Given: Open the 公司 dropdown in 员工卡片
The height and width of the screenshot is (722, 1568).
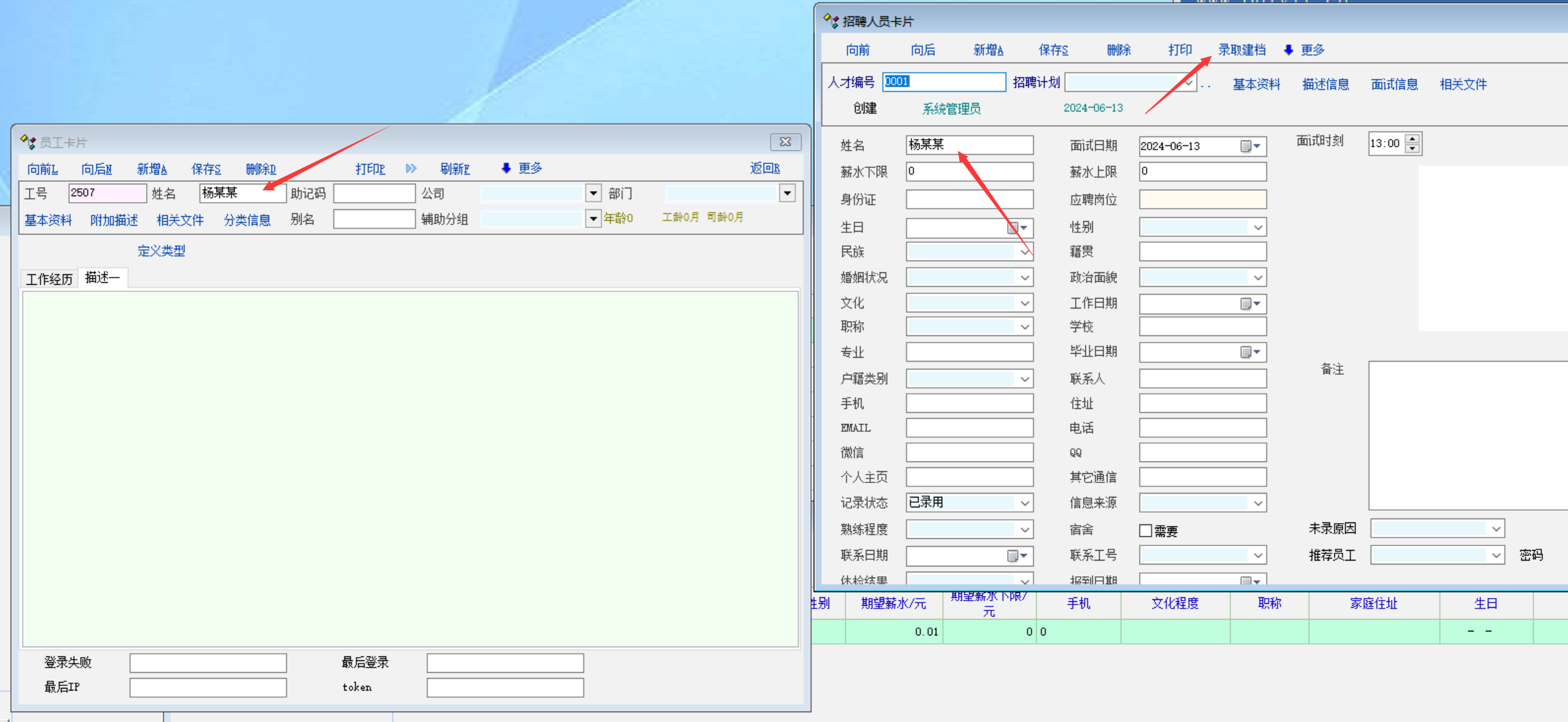Looking at the screenshot, I should [593, 193].
